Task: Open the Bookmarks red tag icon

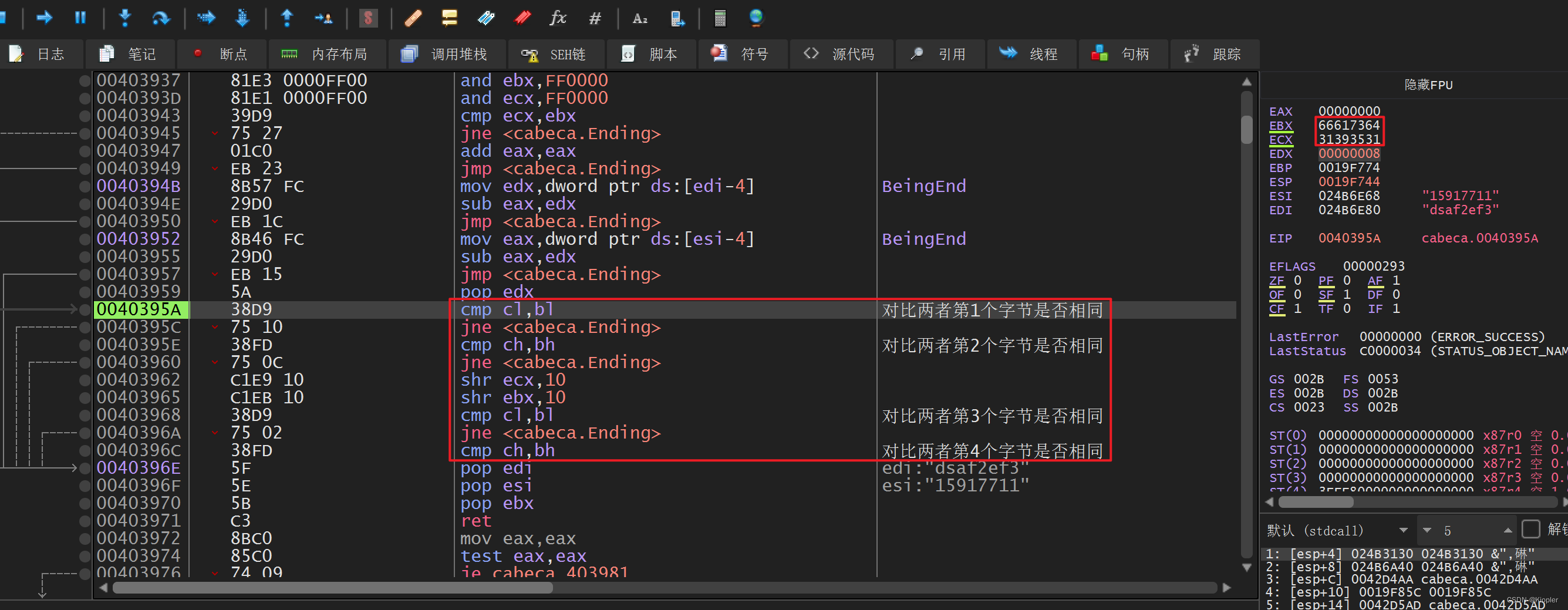Action: click(522, 18)
